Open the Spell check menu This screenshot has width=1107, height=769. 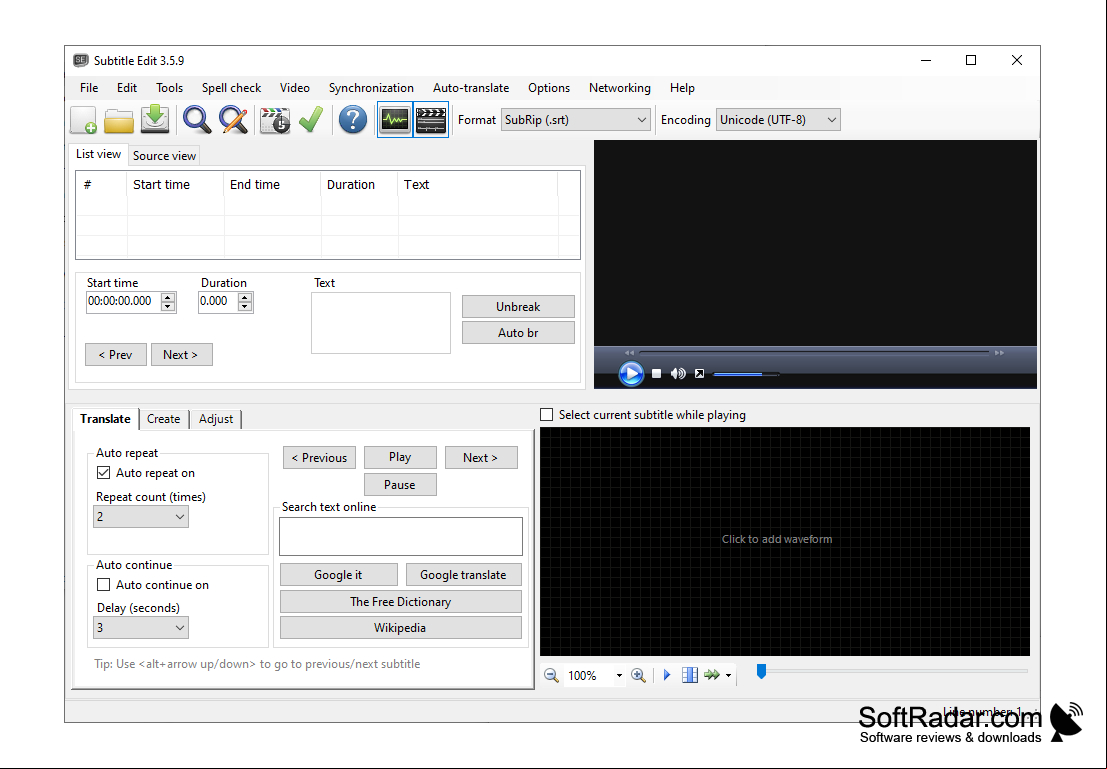[232, 88]
